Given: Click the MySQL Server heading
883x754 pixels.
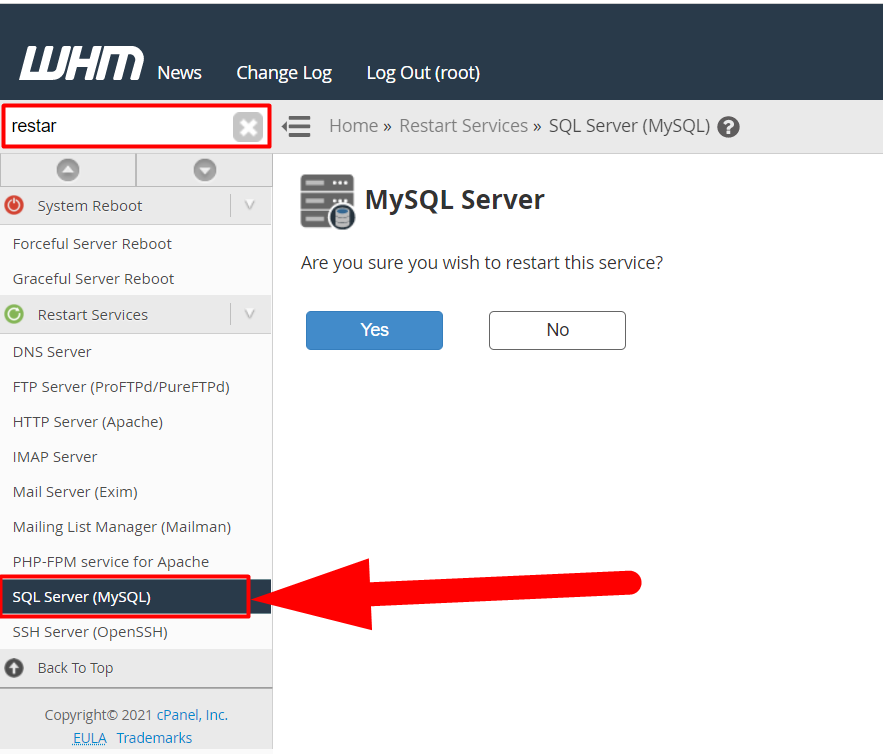Looking at the screenshot, I should coord(454,200).
